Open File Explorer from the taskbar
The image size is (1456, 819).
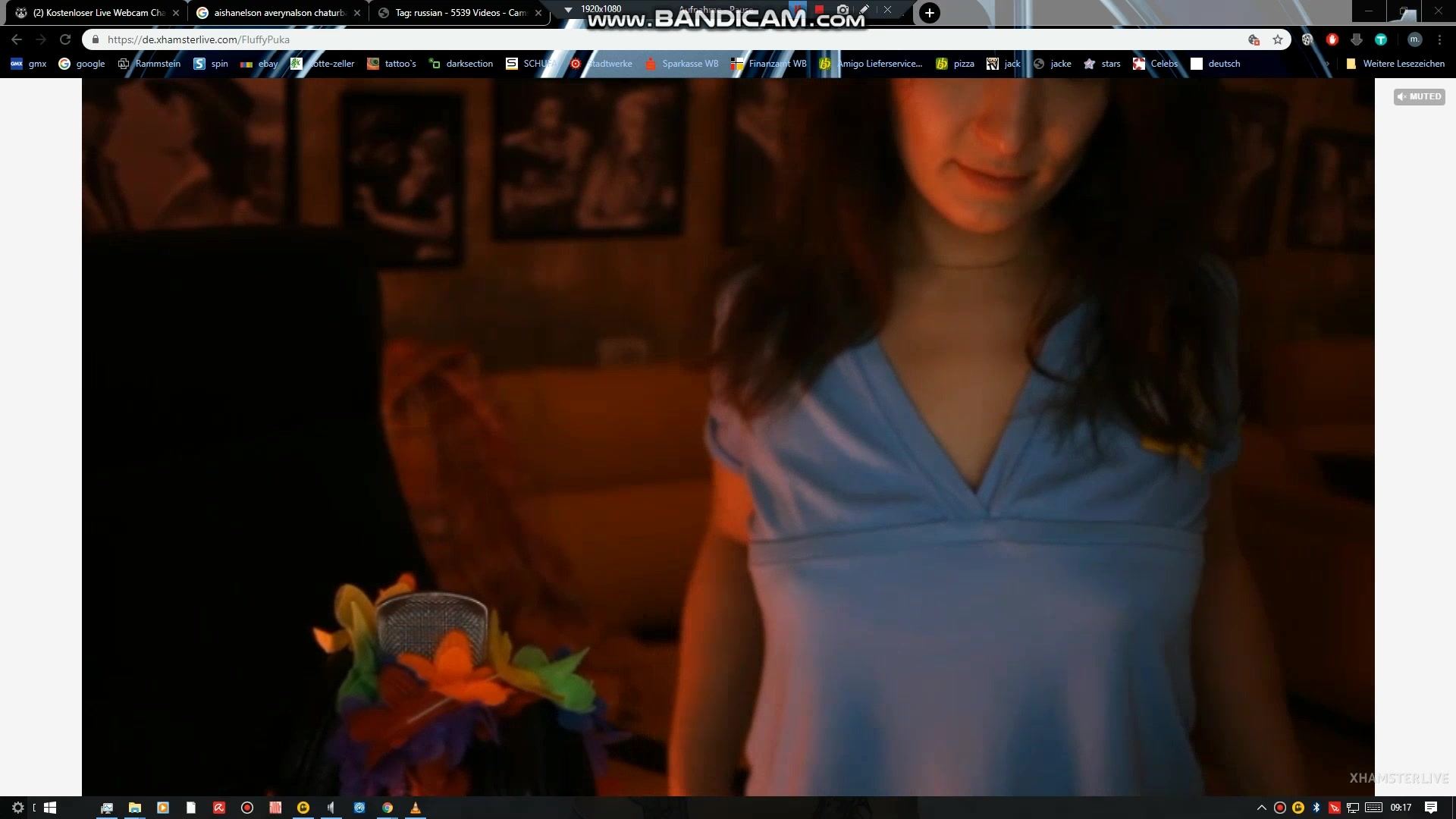click(x=135, y=808)
